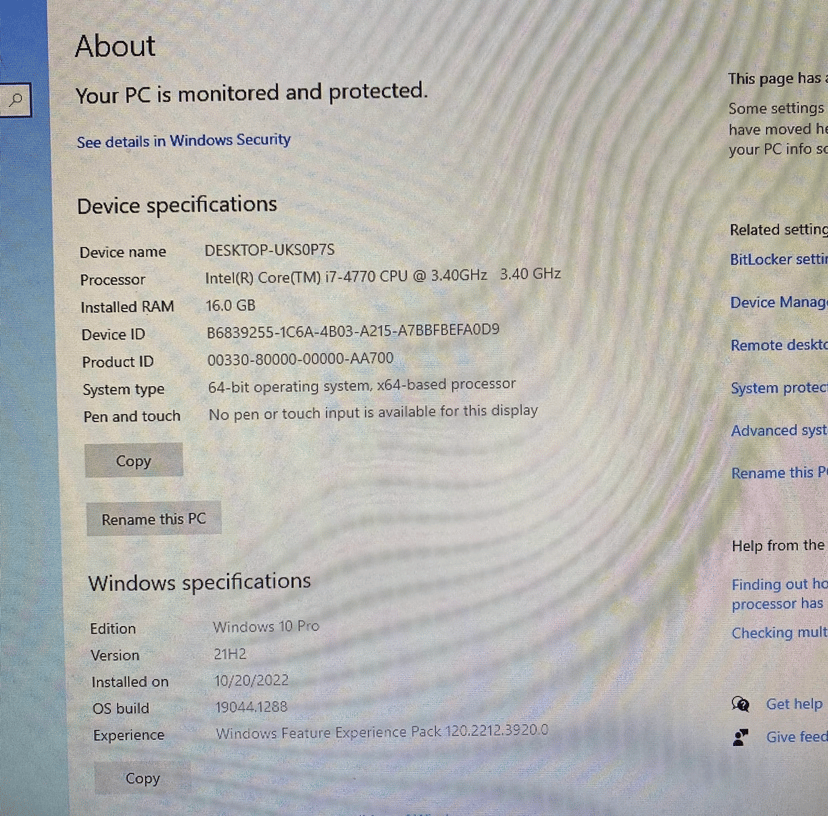
Task: Click the About page title
Action: tap(115, 46)
